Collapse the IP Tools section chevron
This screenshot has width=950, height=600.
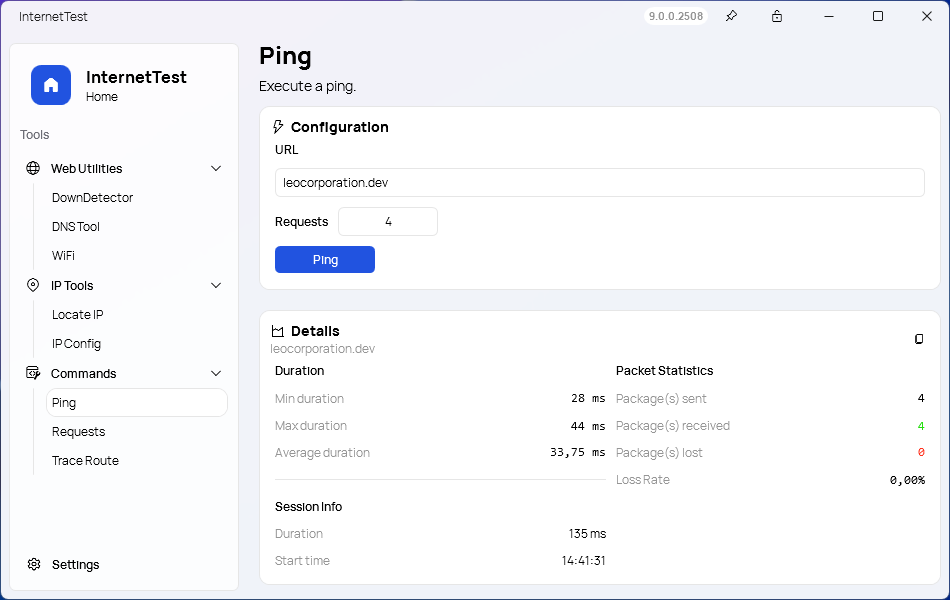tap(216, 285)
